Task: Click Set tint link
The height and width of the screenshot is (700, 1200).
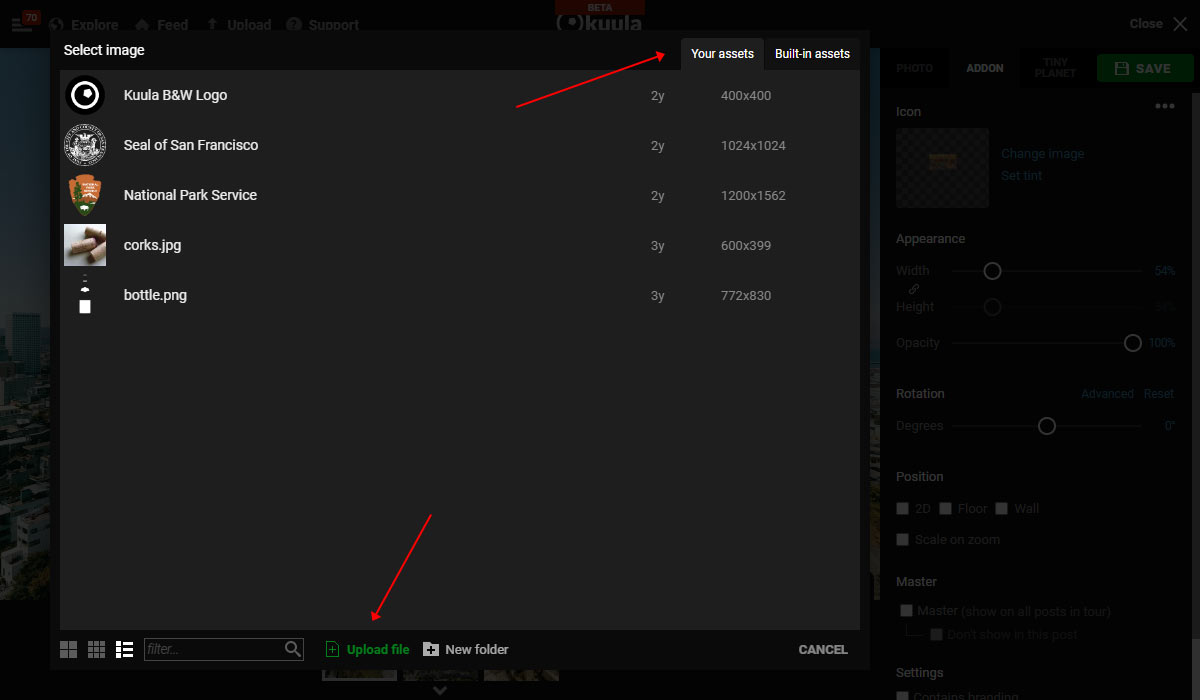Action: [x=1021, y=176]
